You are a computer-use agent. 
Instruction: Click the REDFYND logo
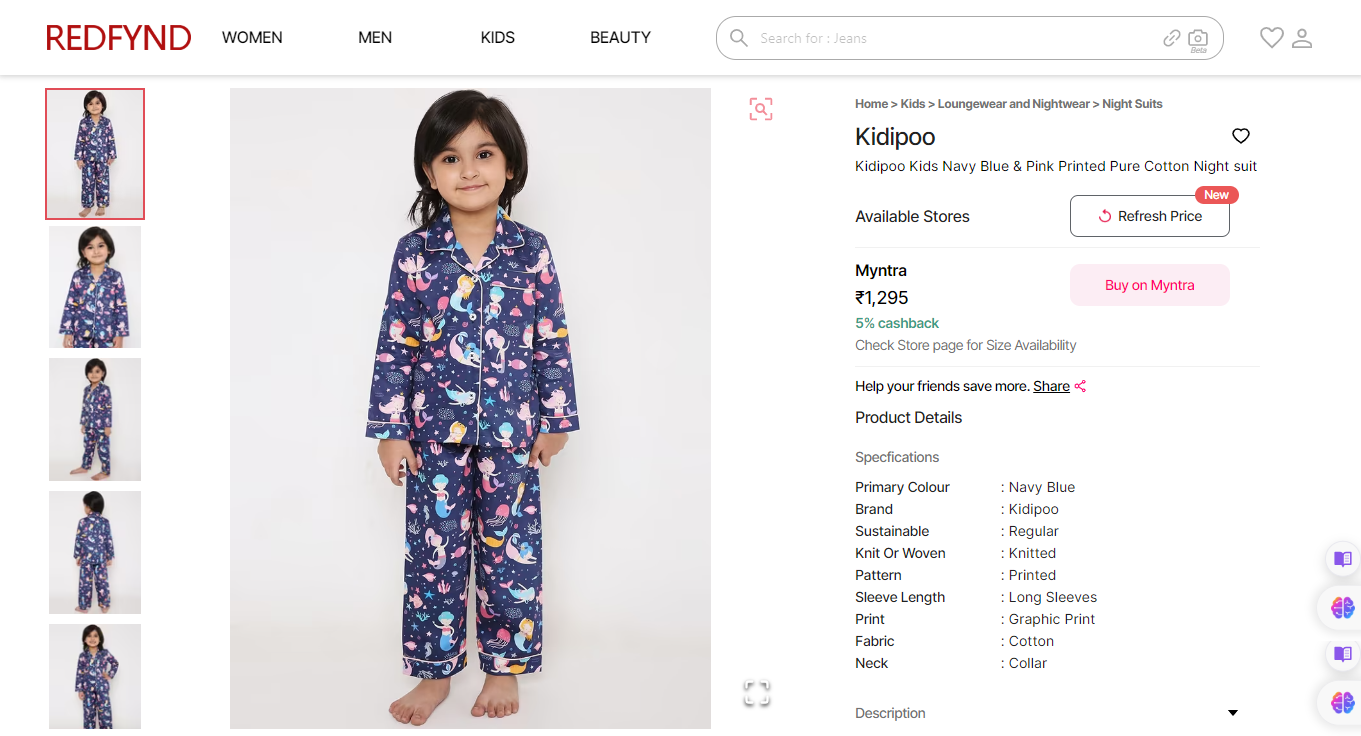pos(118,38)
